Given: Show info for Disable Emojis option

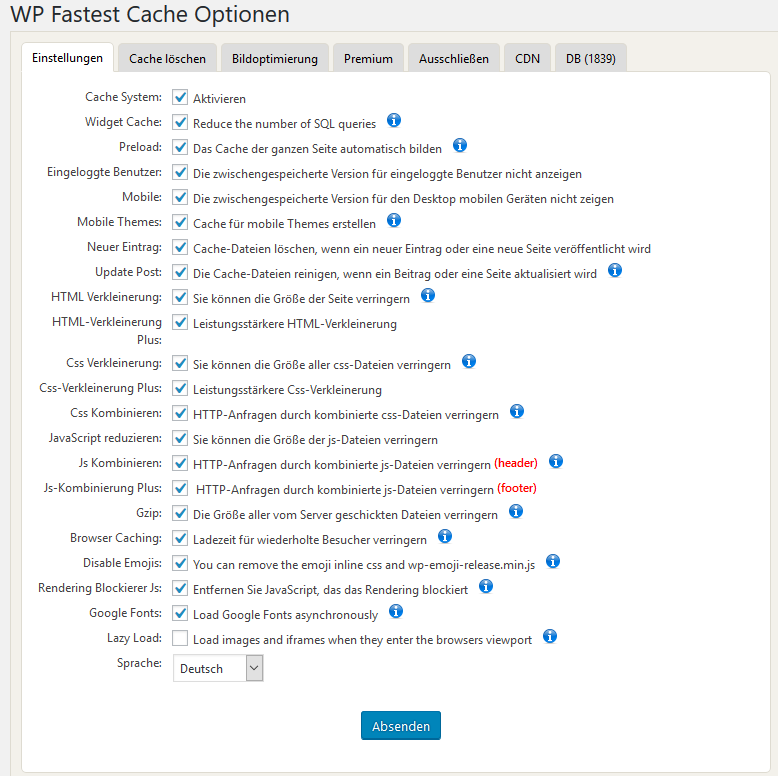Looking at the screenshot, I should 553,561.
